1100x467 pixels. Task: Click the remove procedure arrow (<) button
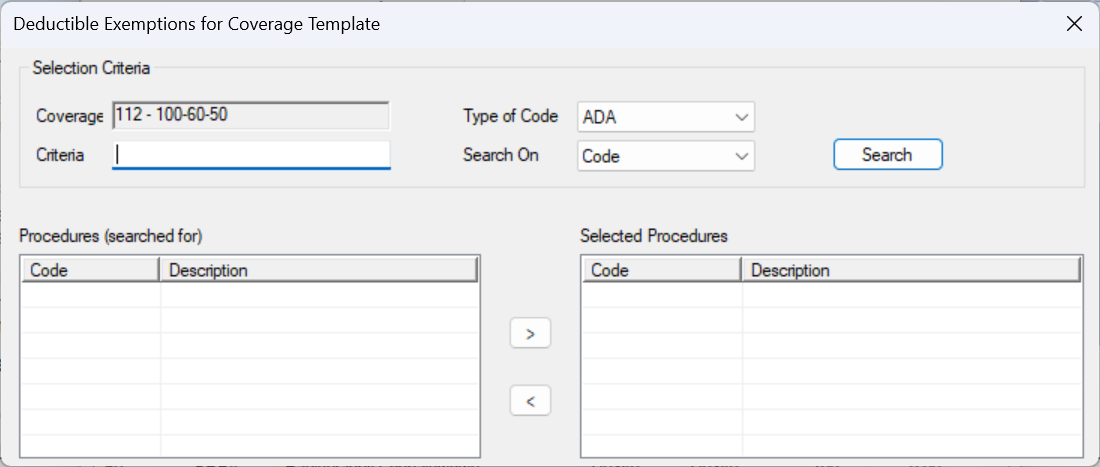click(530, 401)
